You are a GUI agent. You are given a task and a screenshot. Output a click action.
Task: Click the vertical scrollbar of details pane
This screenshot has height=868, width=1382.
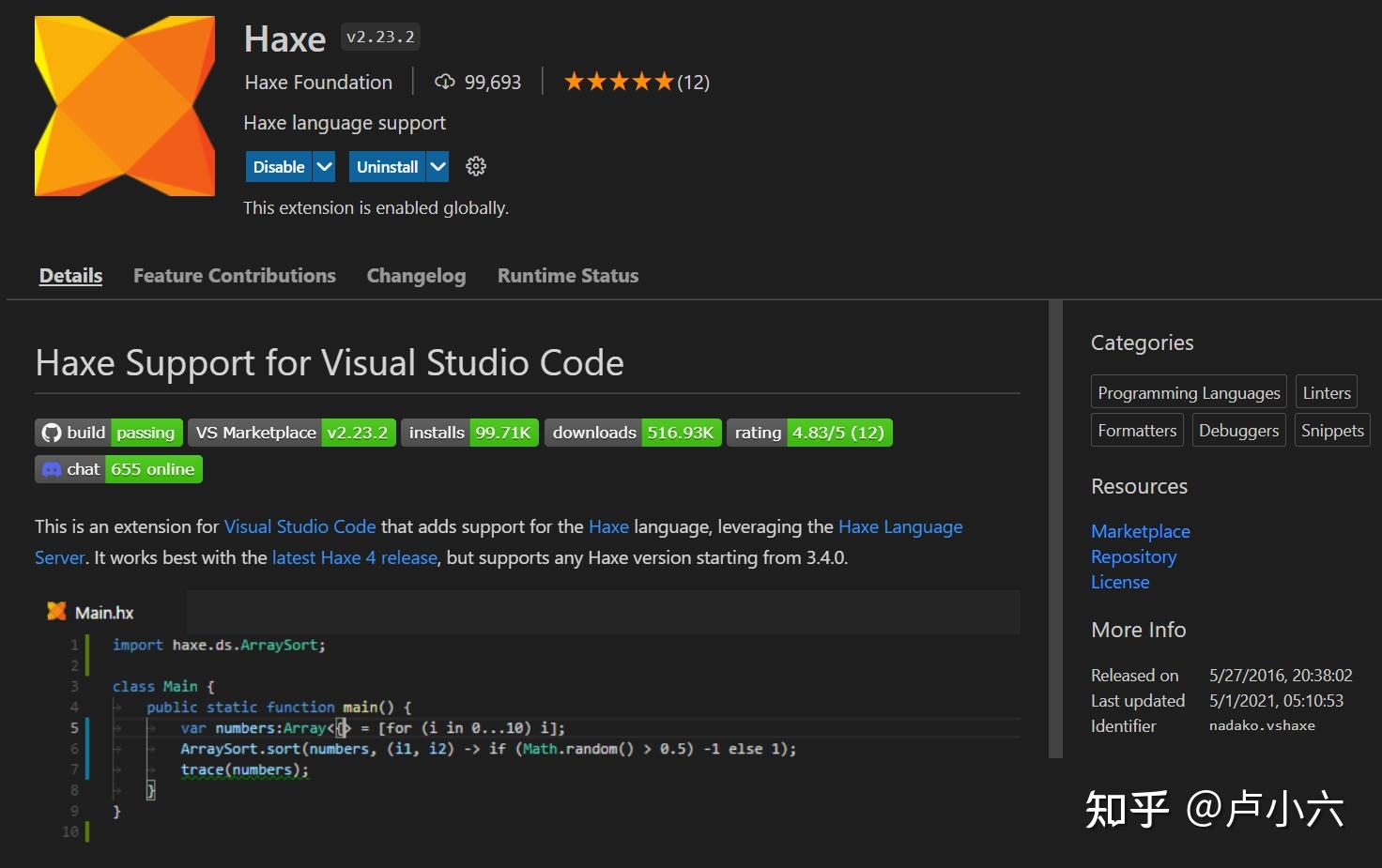click(1055, 527)
